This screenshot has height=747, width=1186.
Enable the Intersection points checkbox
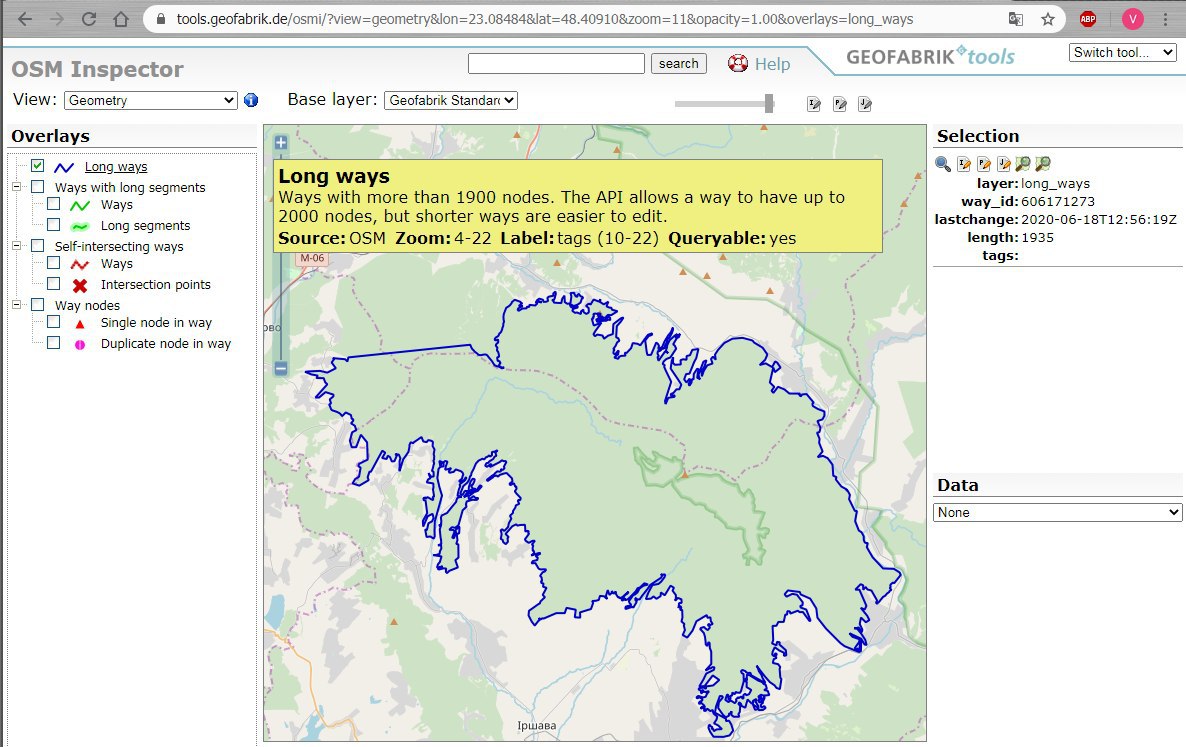pos(54,284)
